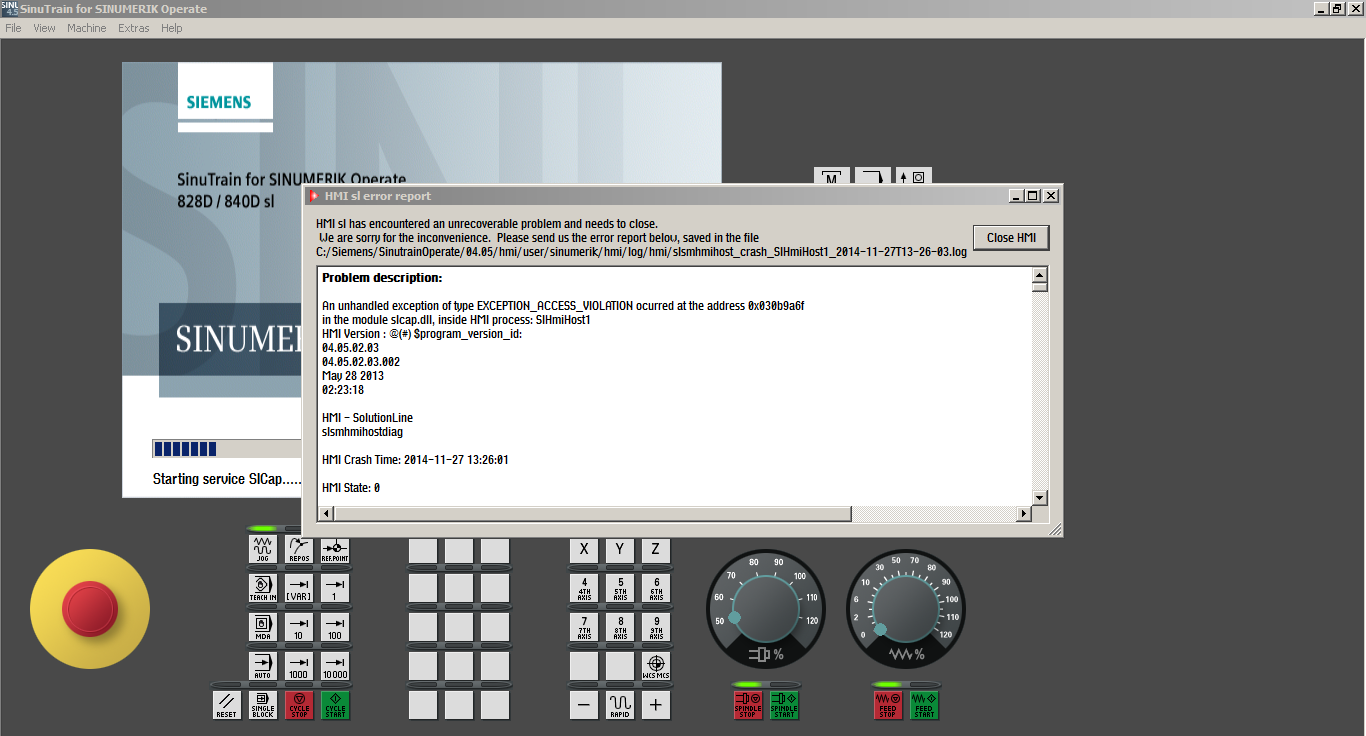The image size is (1366, 736).
Task: Open the View menu
Action: (44, 28)
